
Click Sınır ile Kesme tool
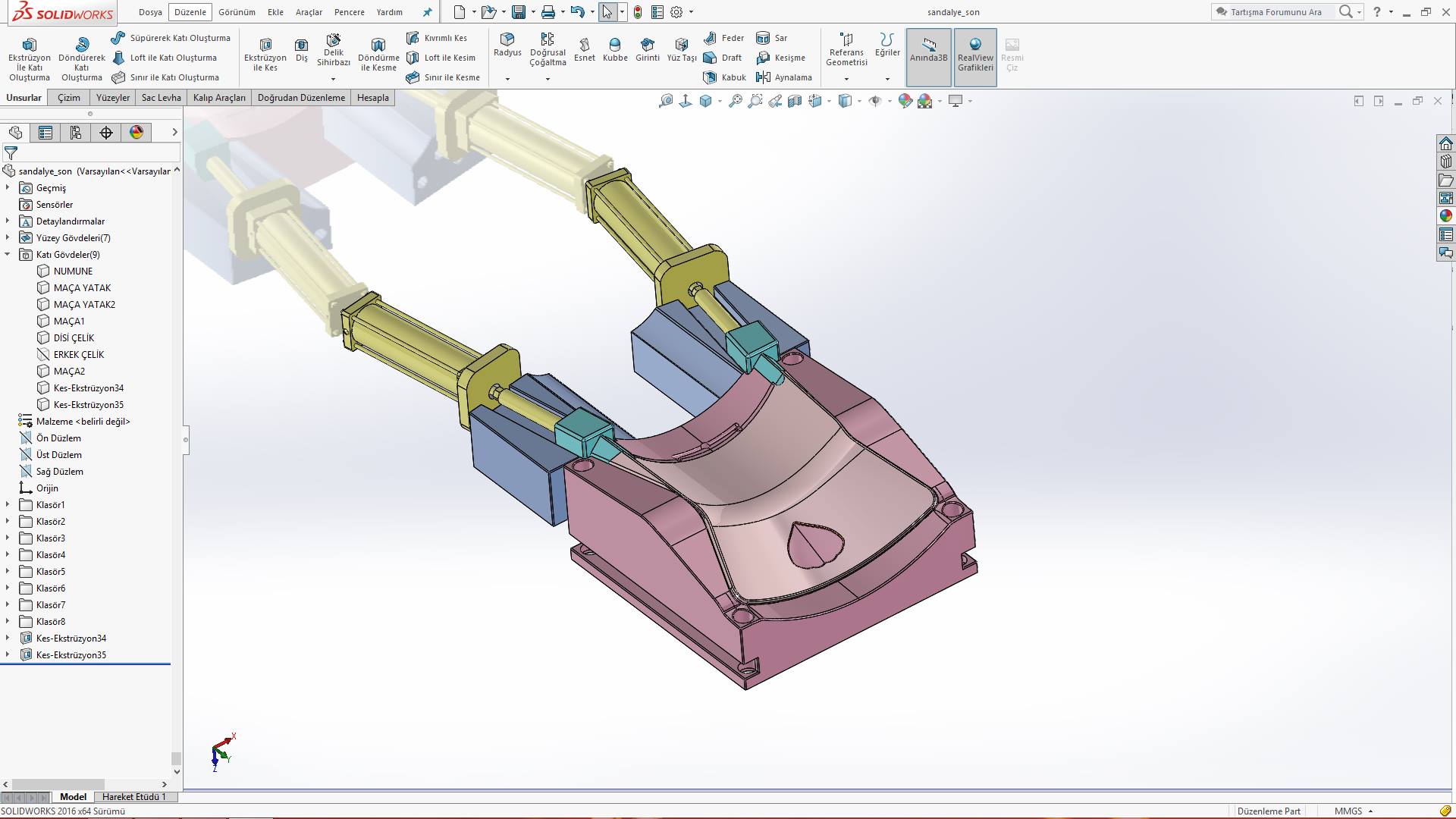pyautogui.click(x=443, y=77)
